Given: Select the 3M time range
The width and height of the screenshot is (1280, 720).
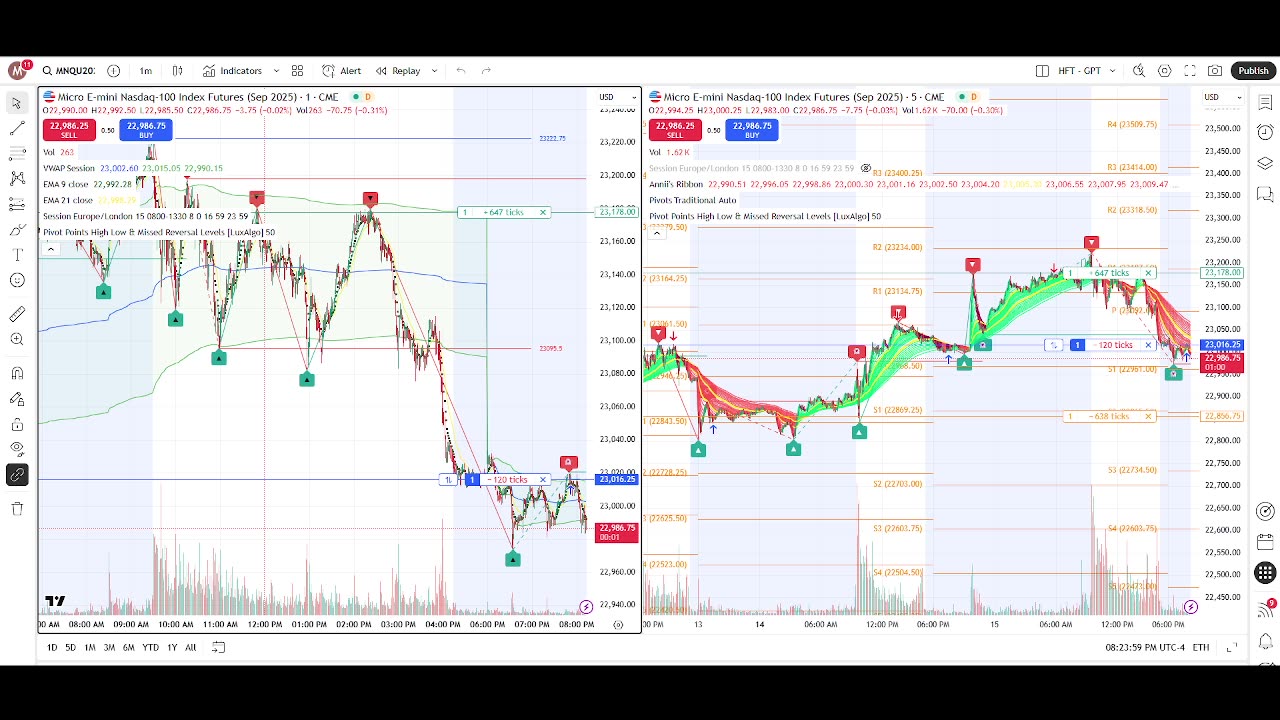Looking at the screenshot, I should point(109,647).
